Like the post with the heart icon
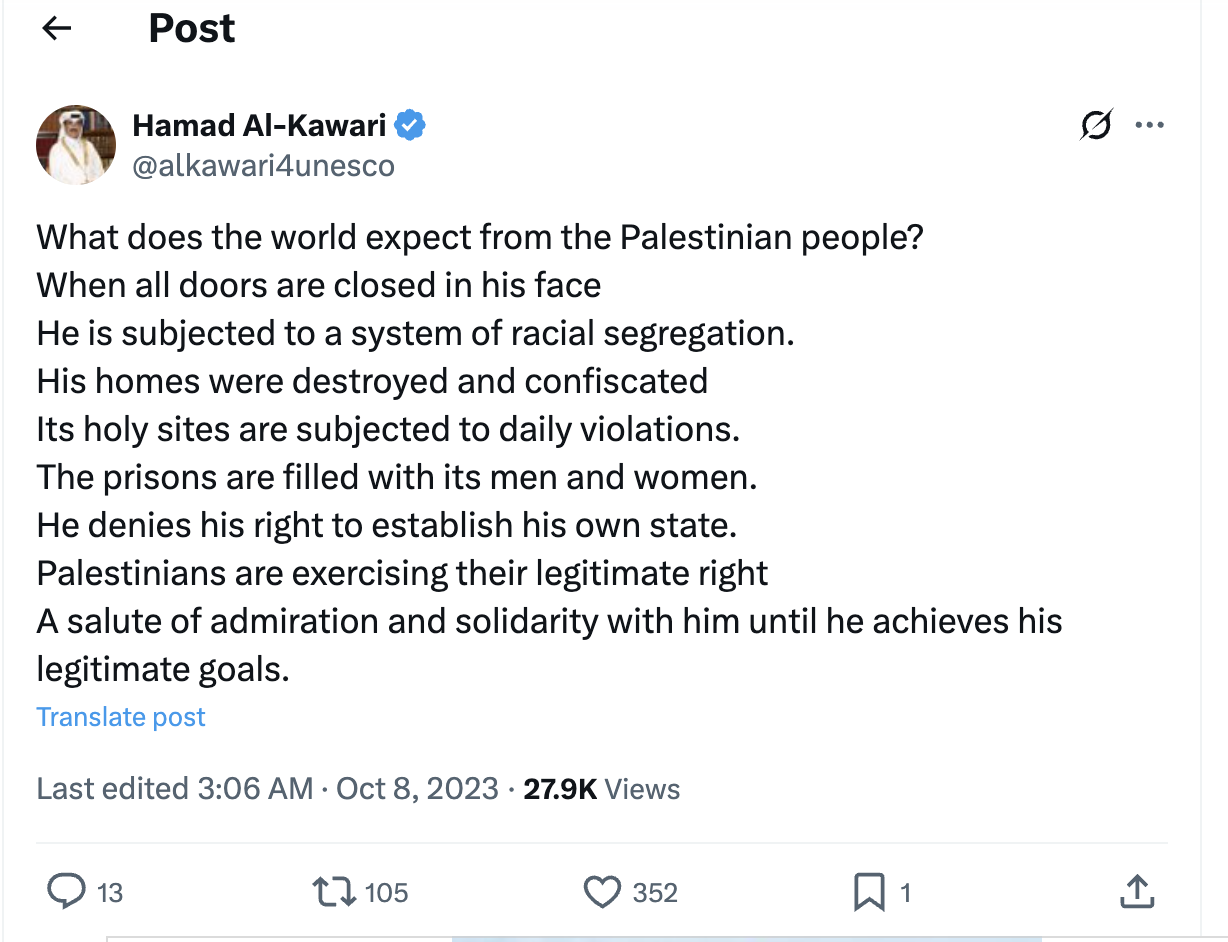1228x942 pixels. (601, 892)
